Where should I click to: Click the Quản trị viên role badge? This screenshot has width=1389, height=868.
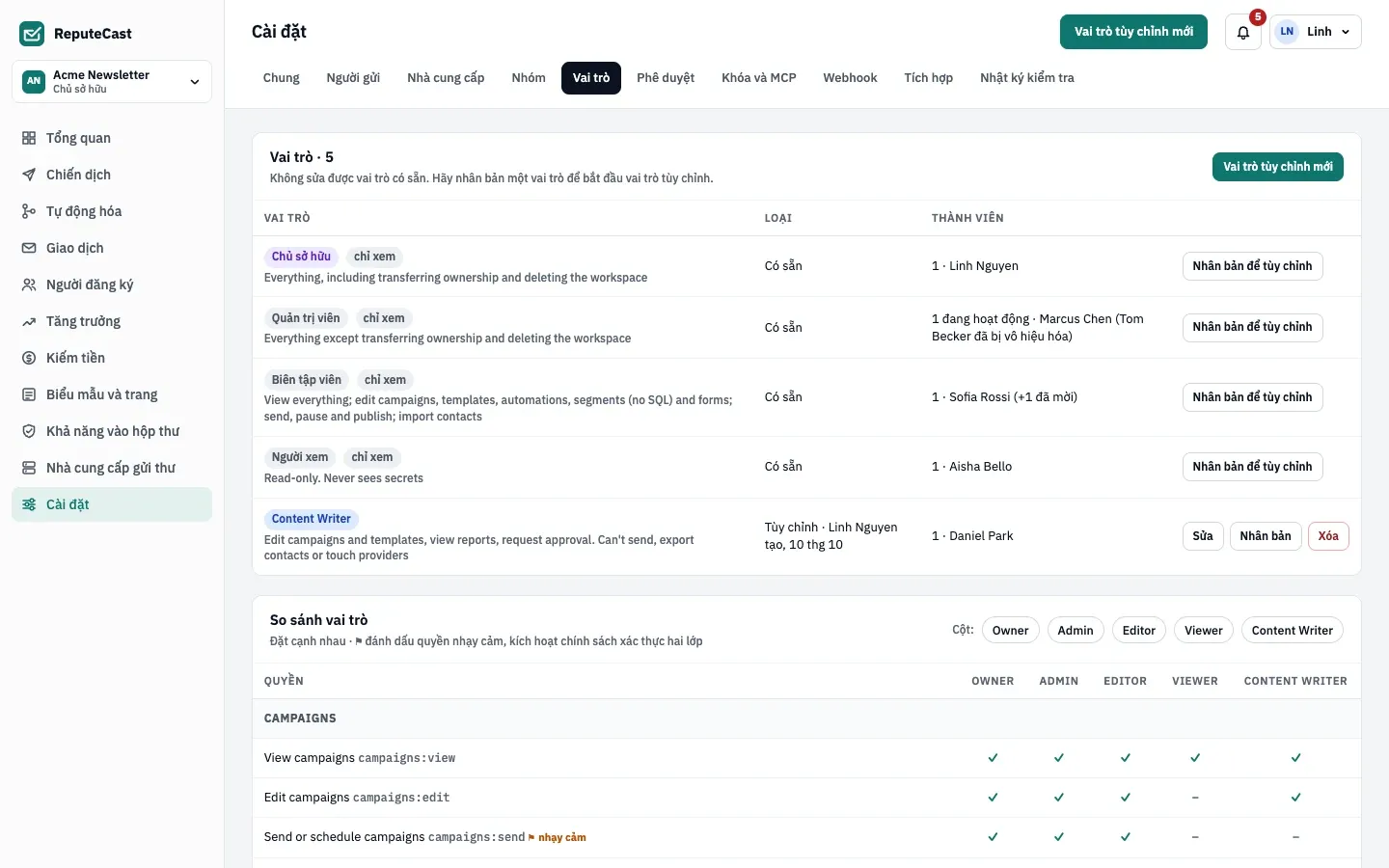pos(306,318)
